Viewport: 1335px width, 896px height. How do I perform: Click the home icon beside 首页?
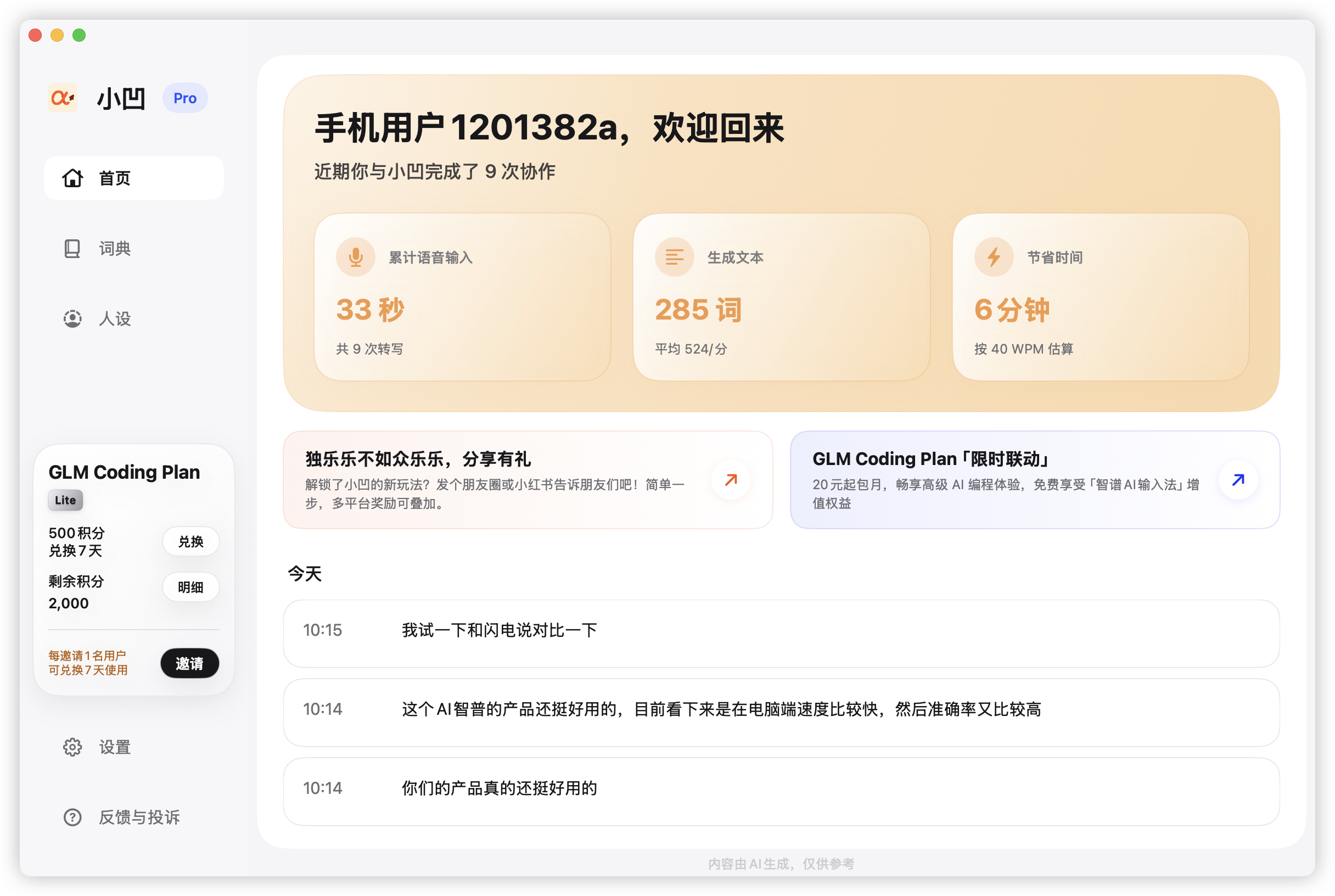[x=72, y=178]
